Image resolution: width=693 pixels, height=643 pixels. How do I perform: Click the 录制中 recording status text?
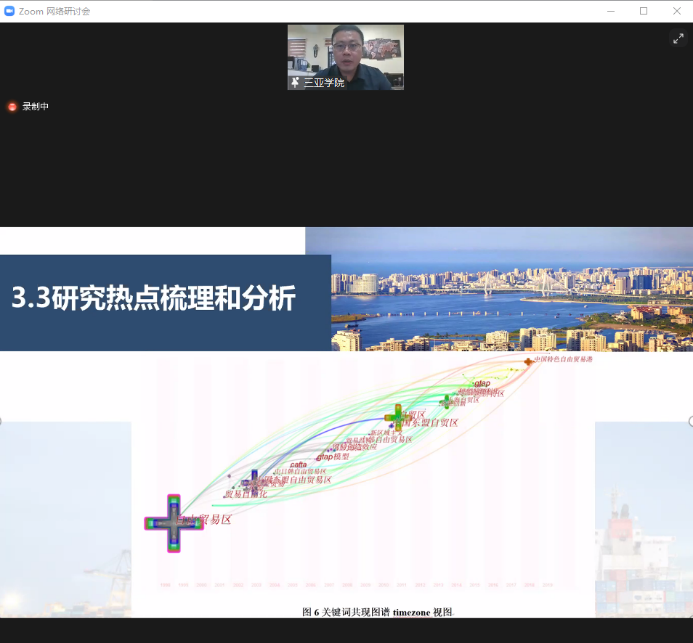[36, 106]
